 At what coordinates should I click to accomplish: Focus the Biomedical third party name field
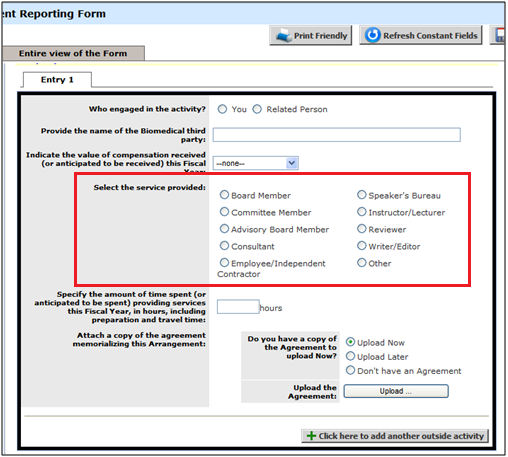coord(337,135)
